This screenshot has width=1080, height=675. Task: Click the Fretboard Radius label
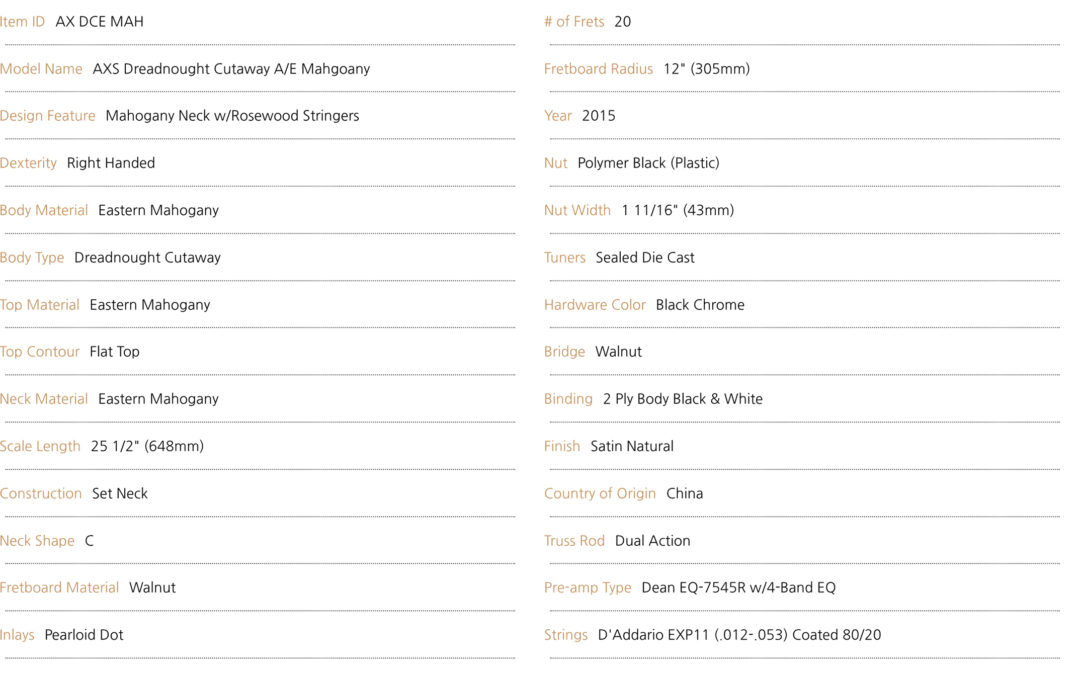tap(598, 69)
